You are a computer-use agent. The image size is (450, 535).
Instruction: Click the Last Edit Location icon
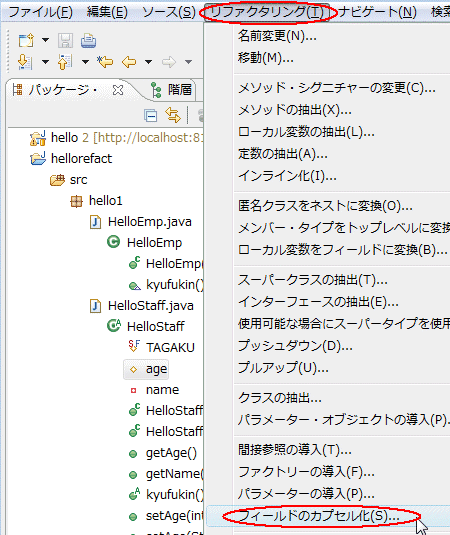click(105, 62)
